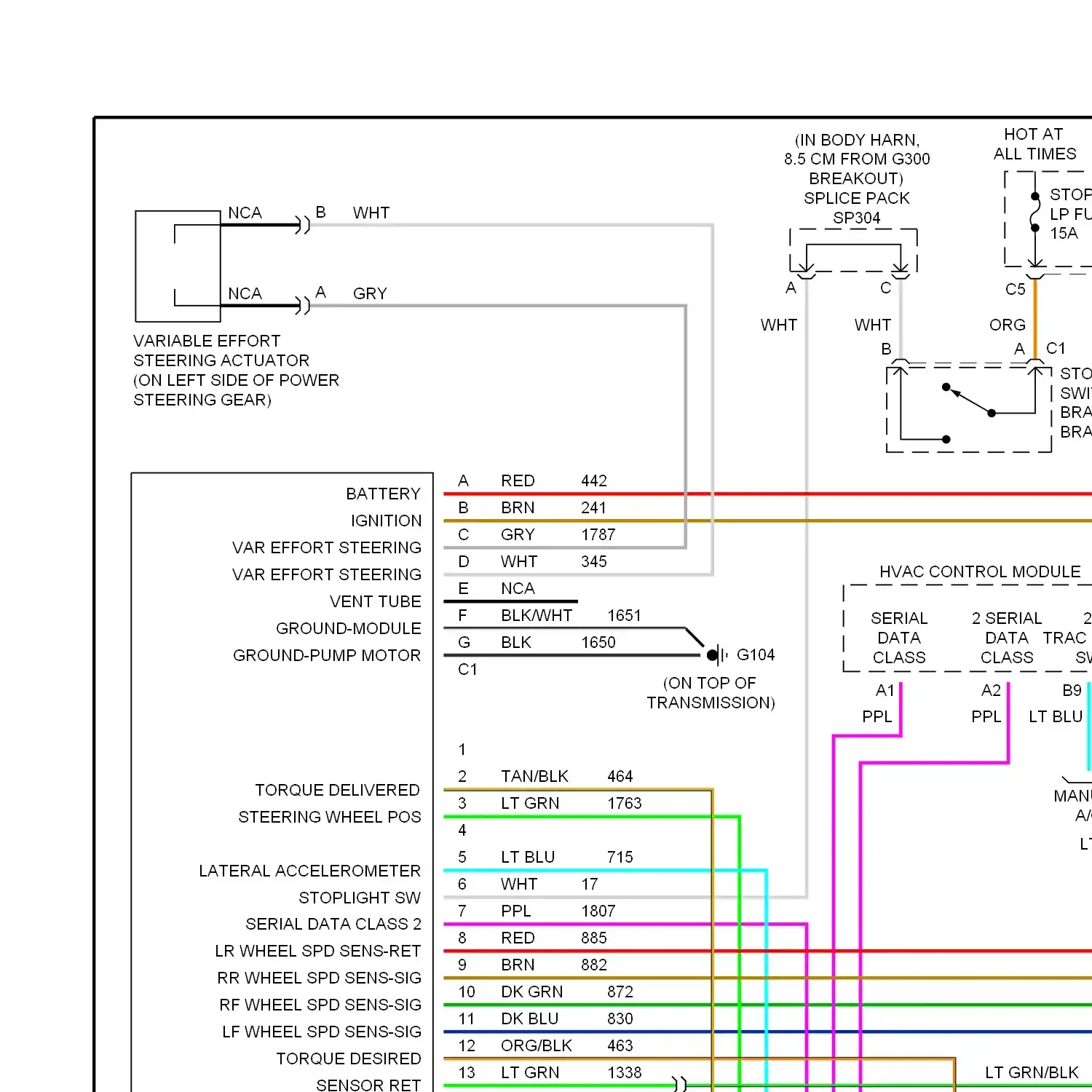Select circuit number 345
The height and width of the screenshot is (1092, 1092).
click(x=594, y=561)
